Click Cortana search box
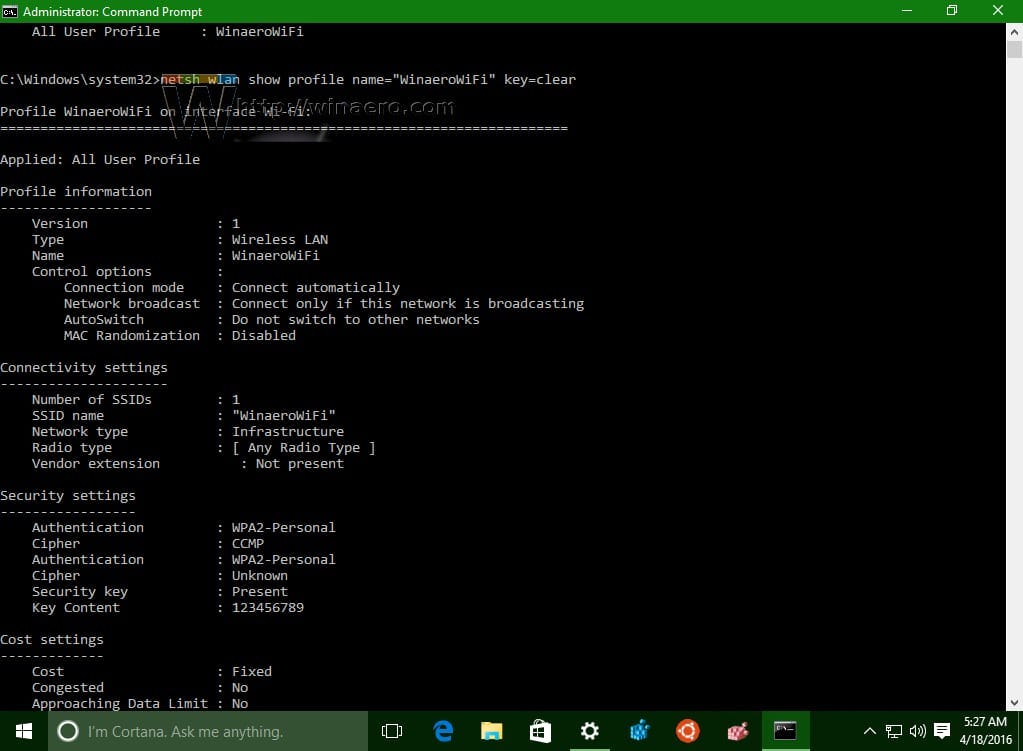1023x751 pixels. click(208, 731)
